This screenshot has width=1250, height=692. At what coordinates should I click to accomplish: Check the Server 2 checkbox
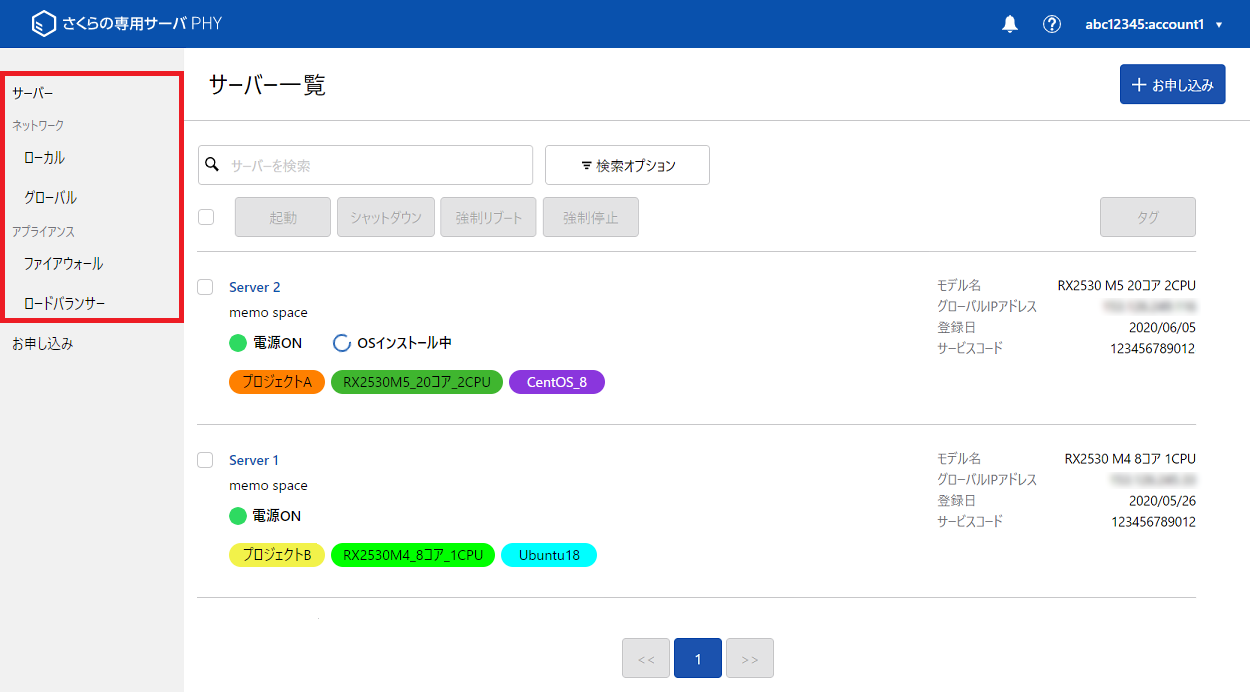[206, 287]
